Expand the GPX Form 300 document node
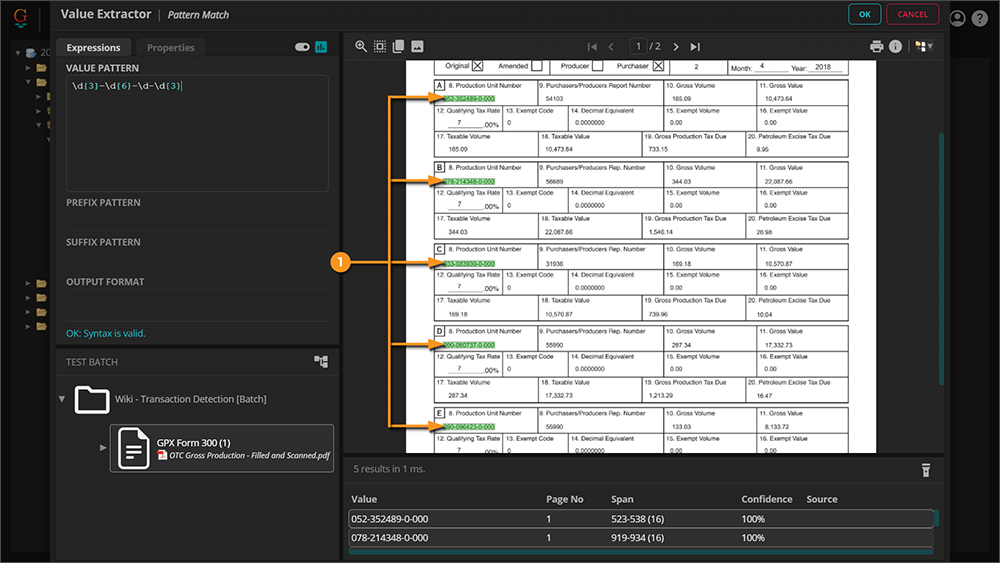 point(103,447)
